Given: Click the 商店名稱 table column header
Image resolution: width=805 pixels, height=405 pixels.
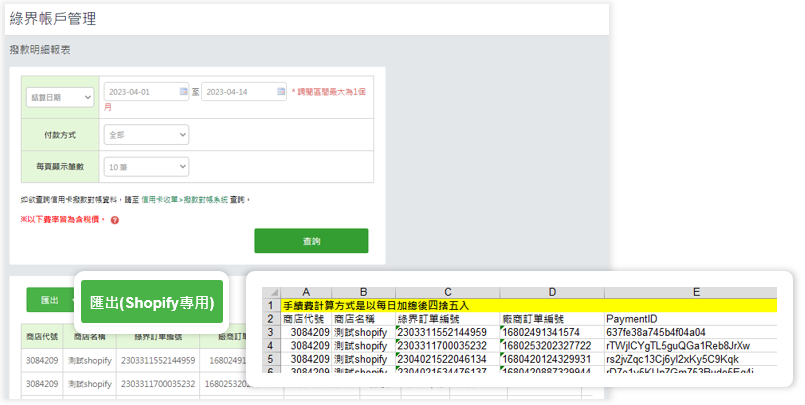Looking at the screenshot, I should [91, 337].
